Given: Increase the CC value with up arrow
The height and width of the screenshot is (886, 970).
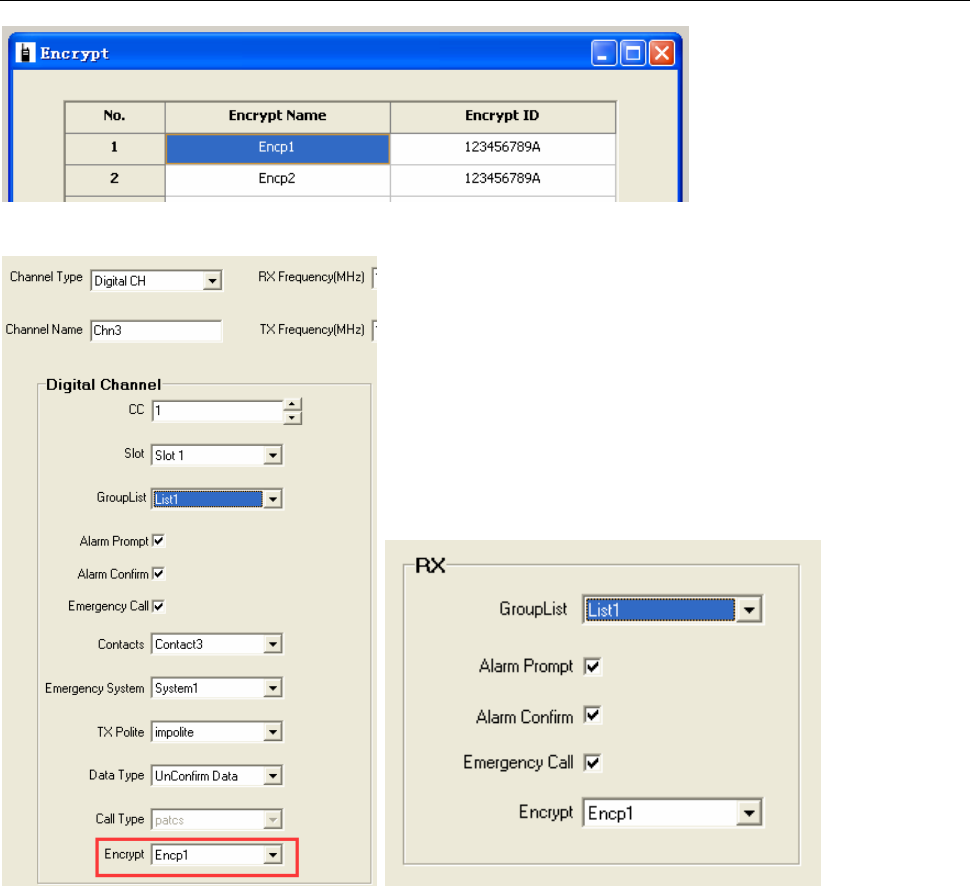Looking at the screenshot, I should (293, 405).
